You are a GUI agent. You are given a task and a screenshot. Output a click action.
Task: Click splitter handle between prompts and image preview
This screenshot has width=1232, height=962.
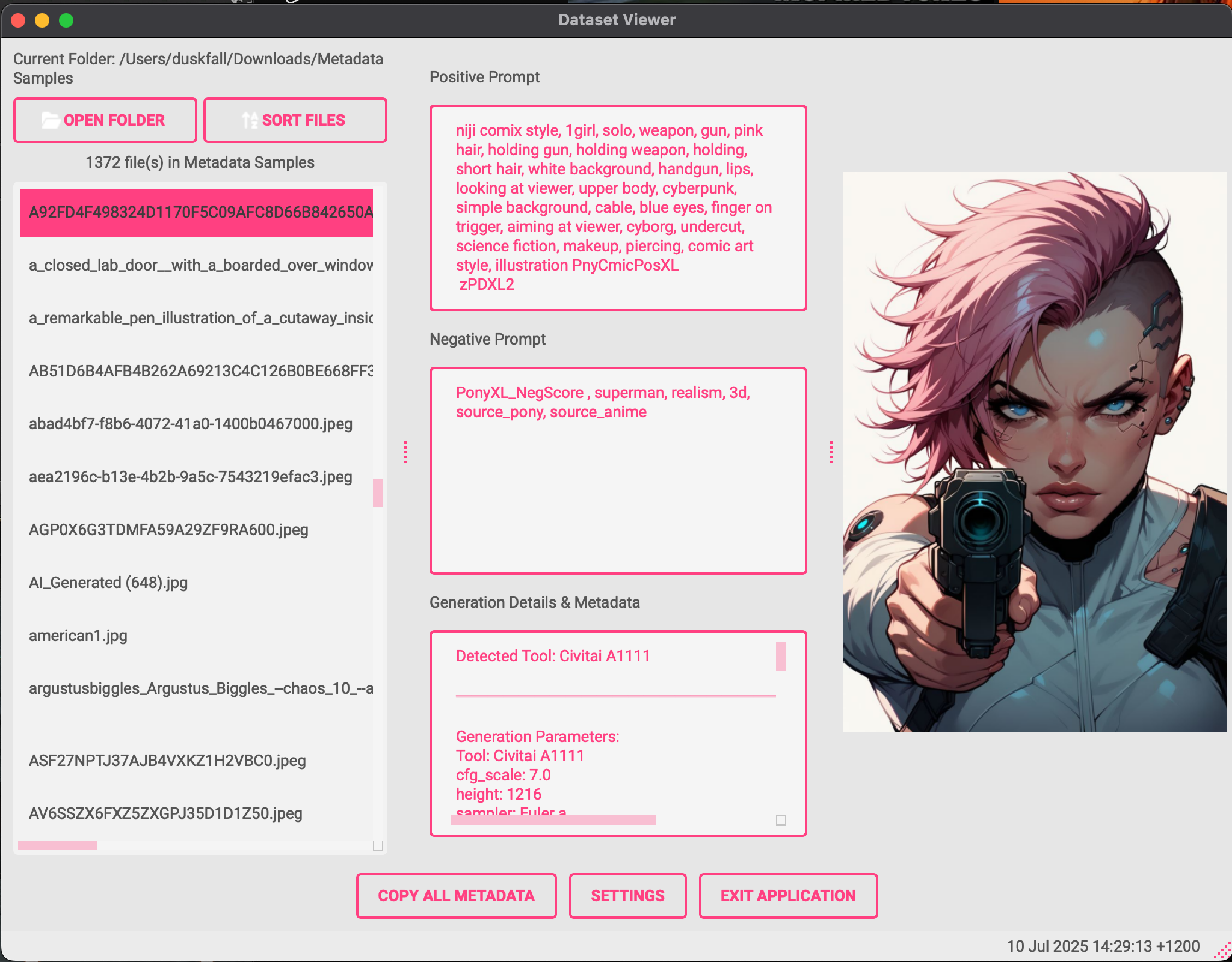coord(831,452)
